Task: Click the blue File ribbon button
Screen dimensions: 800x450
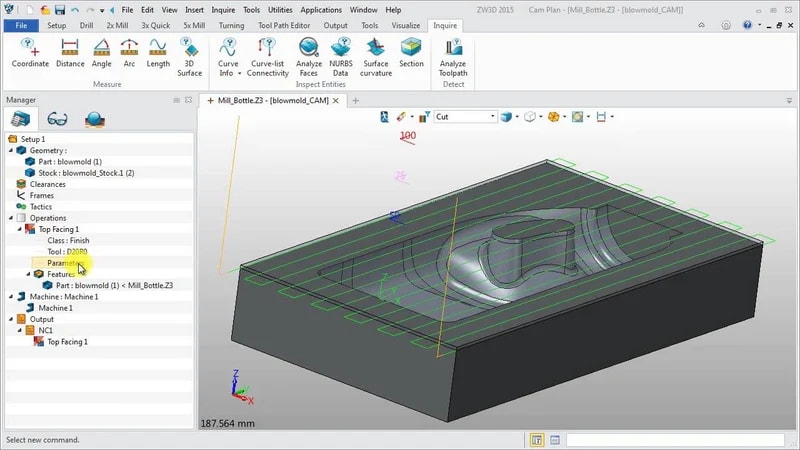Action: tap(21, 25)
